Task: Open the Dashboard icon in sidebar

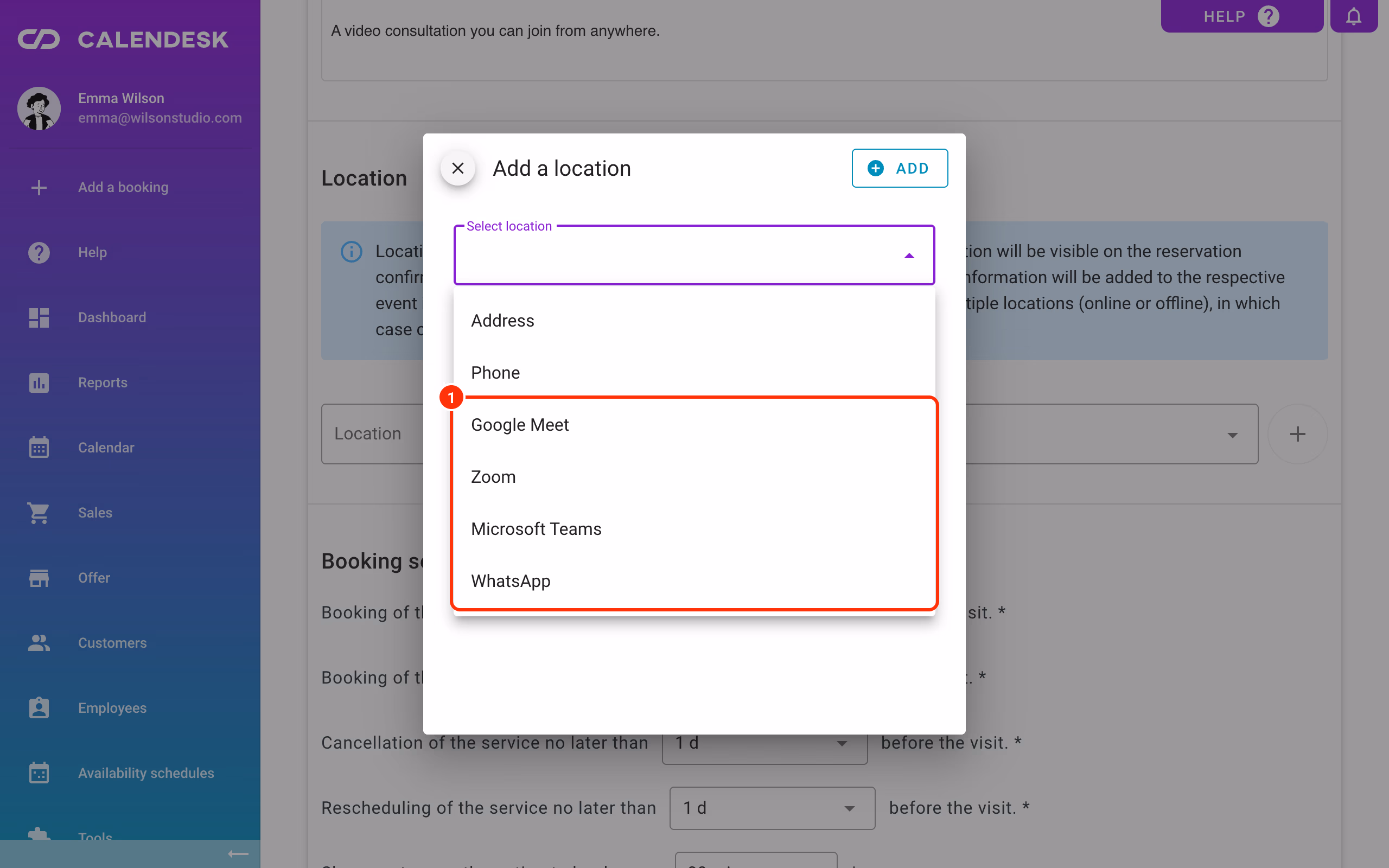Action: pyautogui.click(x=39, y=317)
